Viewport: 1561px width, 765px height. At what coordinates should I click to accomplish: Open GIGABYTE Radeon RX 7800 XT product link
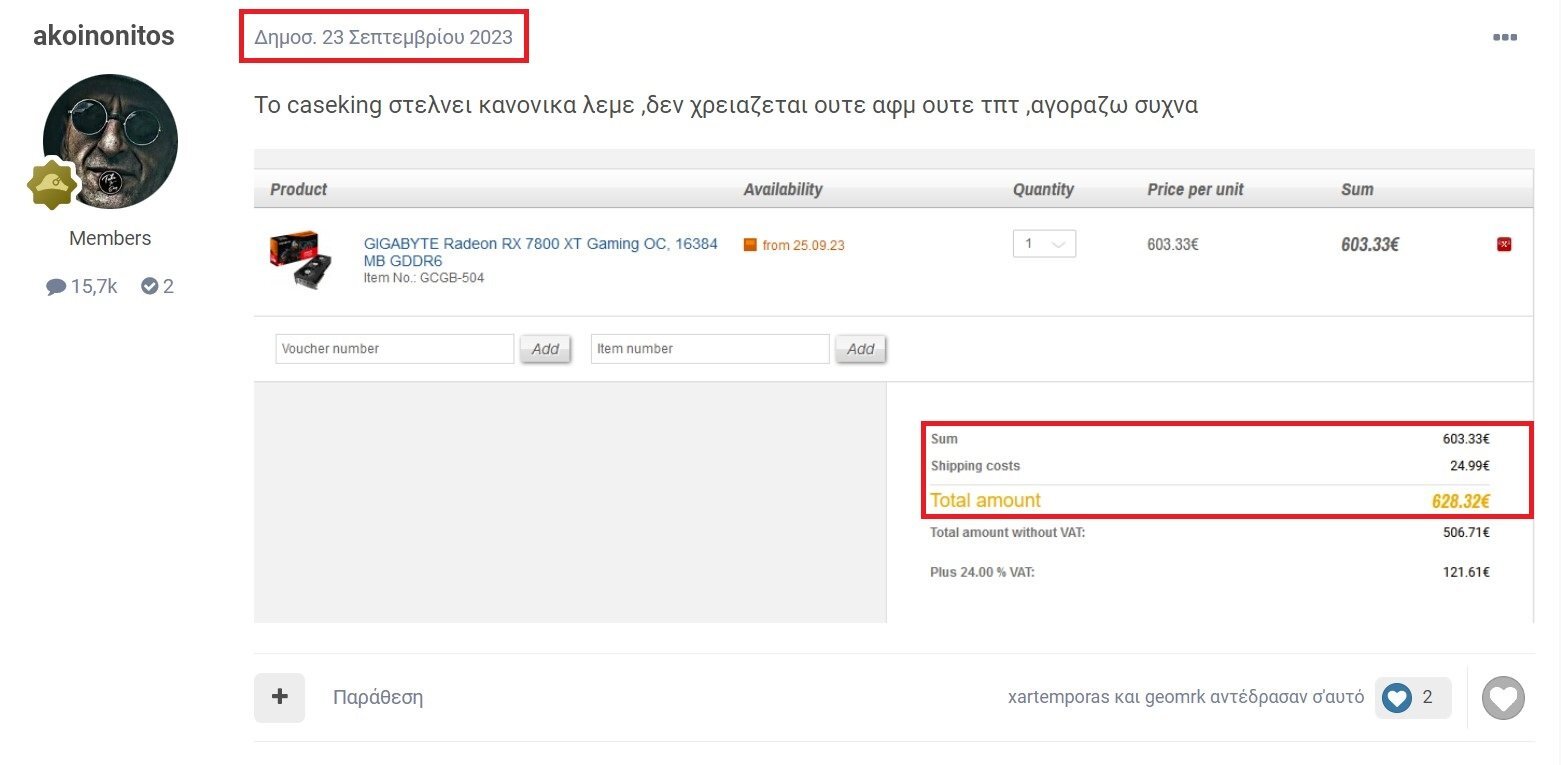[x=540, y=252]
